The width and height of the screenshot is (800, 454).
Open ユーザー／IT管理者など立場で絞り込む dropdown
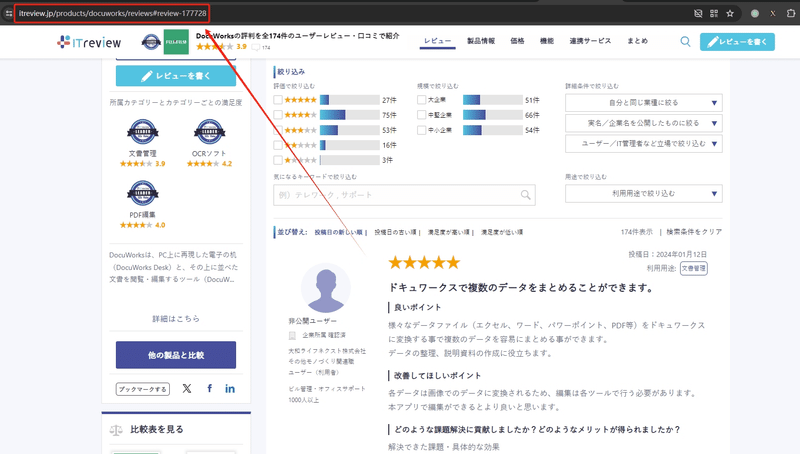coord(643,144)
